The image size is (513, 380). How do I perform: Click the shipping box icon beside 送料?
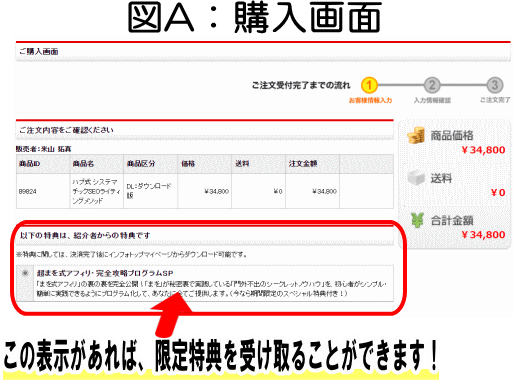point(416,178)
